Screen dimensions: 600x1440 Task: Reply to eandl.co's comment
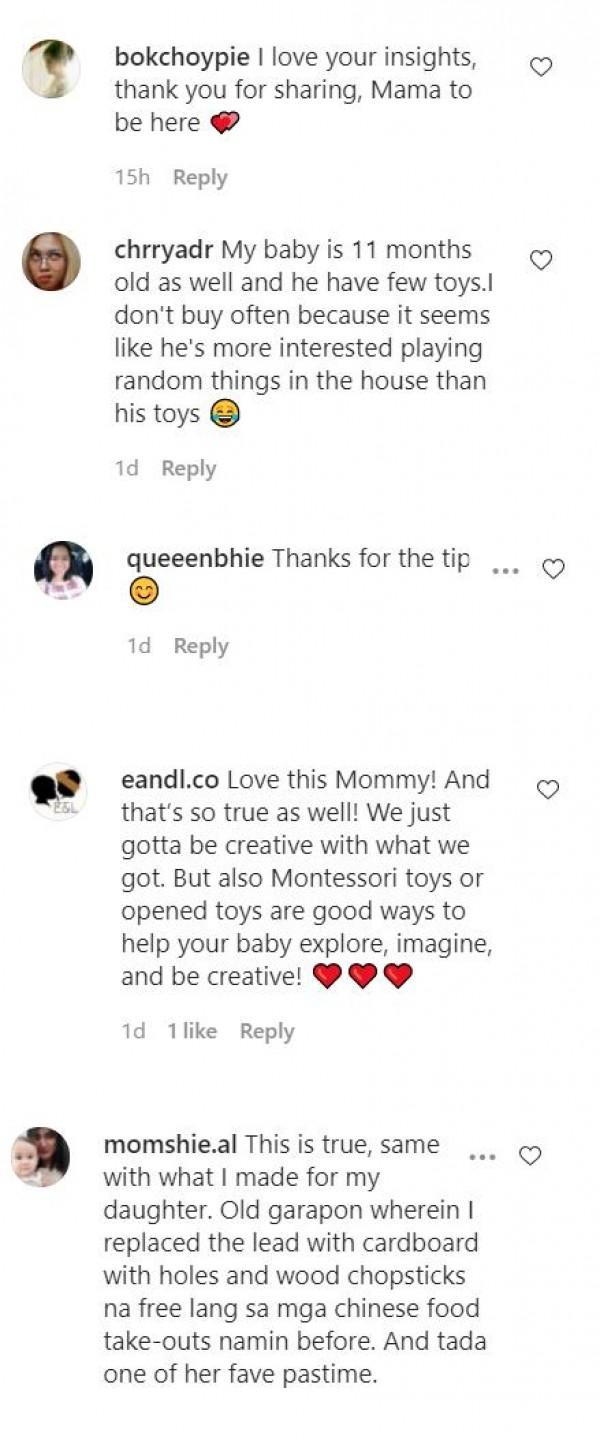tap(267, 1031)
